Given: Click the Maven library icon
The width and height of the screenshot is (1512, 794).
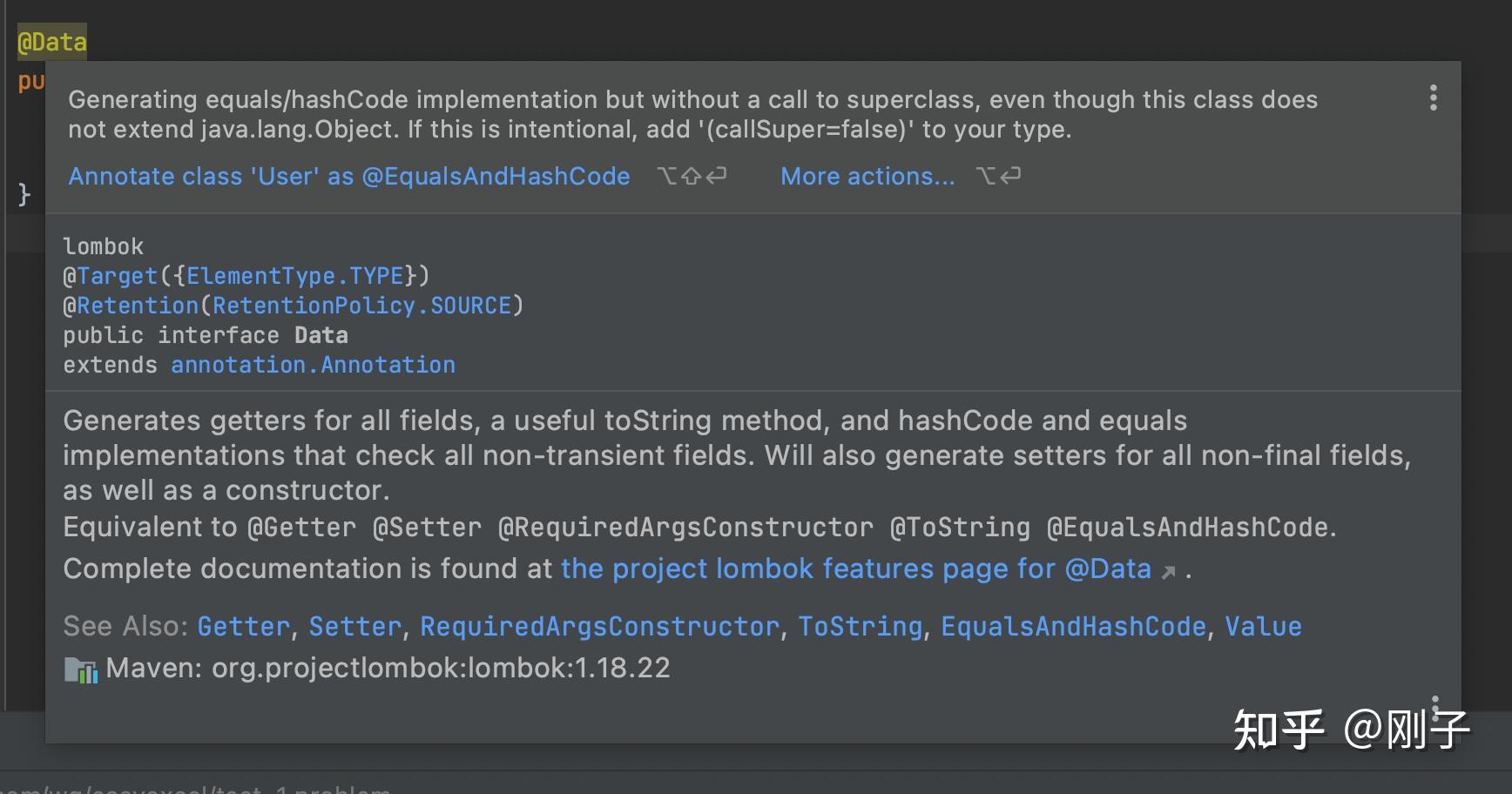Looking at the screenshot, I should tap(79, 670).
